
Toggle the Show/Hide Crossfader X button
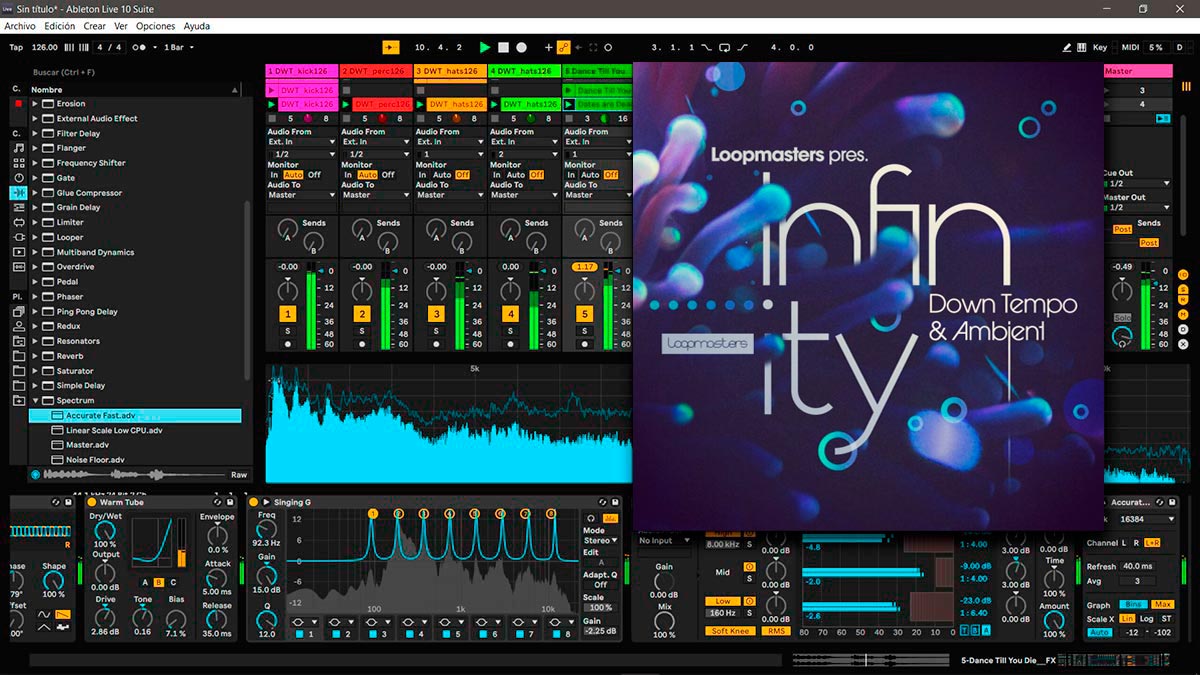tap(1183, 344)
